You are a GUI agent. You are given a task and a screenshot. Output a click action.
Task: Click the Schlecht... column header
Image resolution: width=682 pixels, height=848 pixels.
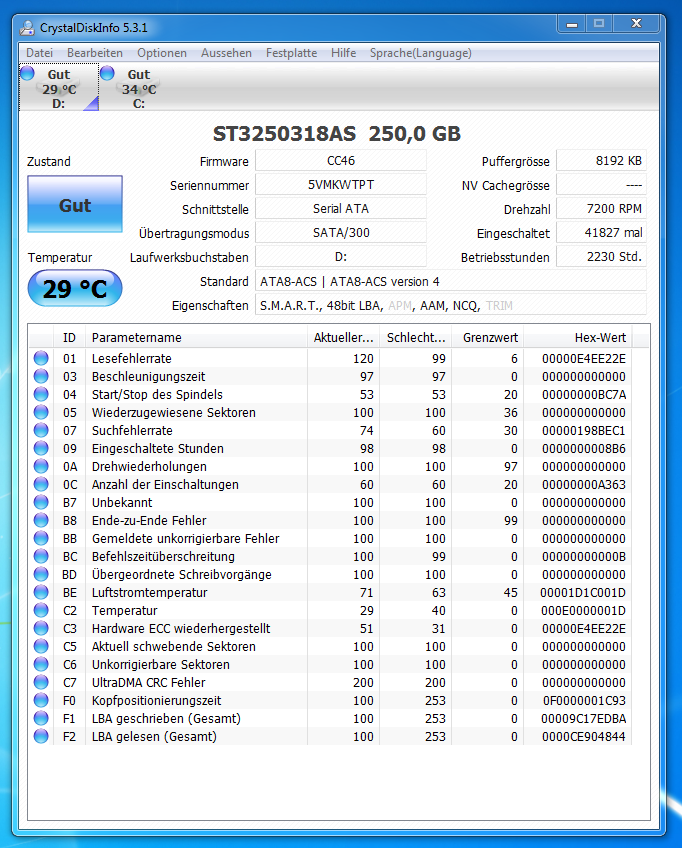tap(416, 337)
